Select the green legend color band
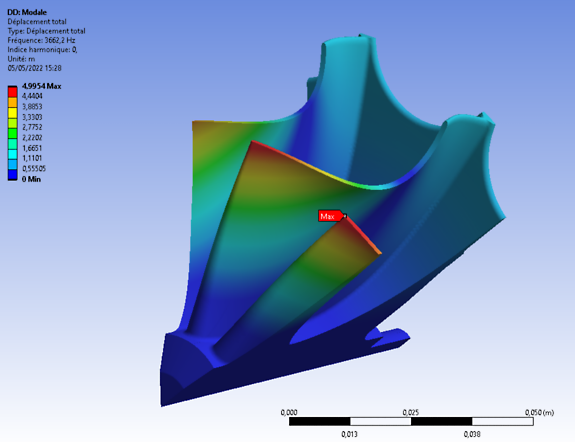The width and height of the screenshot is (575, 442). [x=12, y=134]
